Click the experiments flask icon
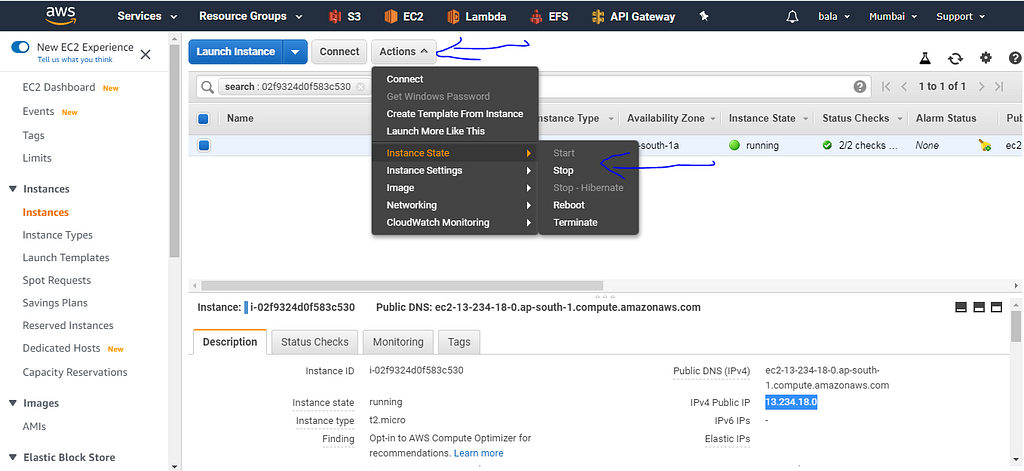Viewport: 1024px width, 471px height. 925,58
